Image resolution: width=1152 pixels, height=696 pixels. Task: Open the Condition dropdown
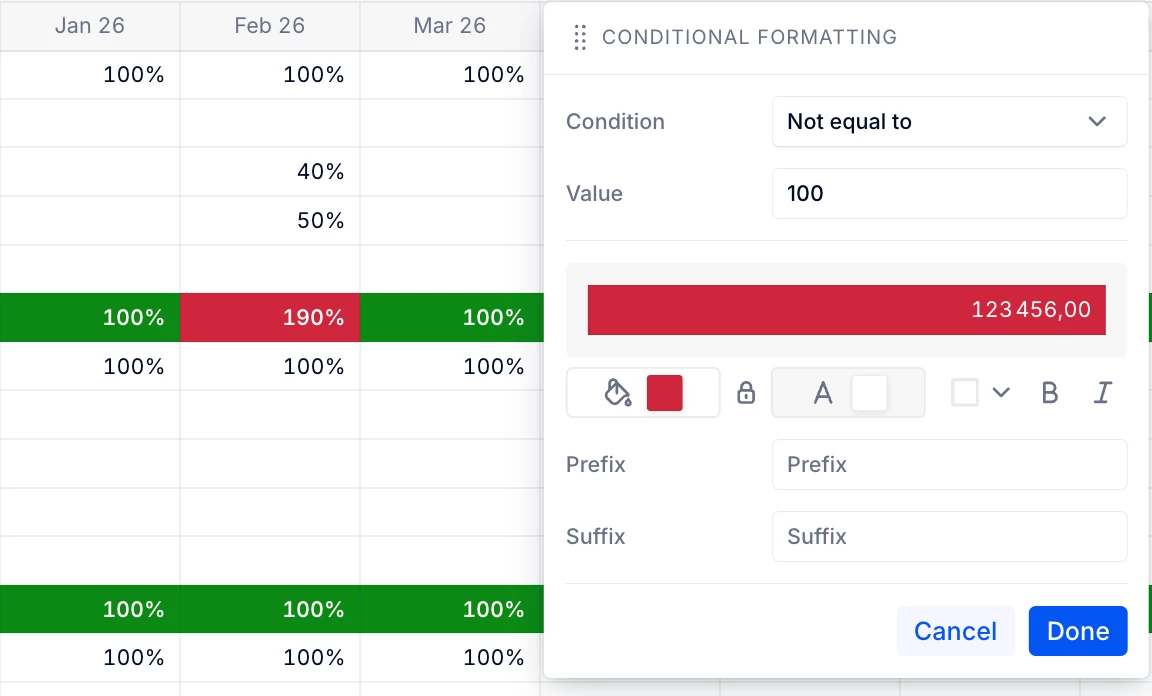(x=949, y=122)
